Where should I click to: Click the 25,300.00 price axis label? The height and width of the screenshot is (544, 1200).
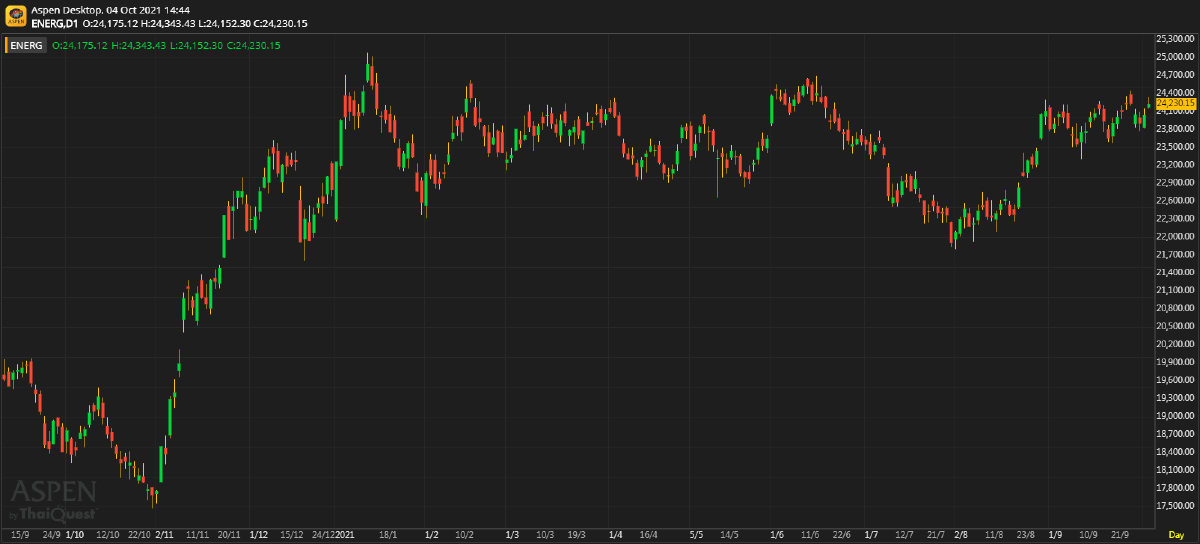pyautogui.click(x=1176, y=38)
